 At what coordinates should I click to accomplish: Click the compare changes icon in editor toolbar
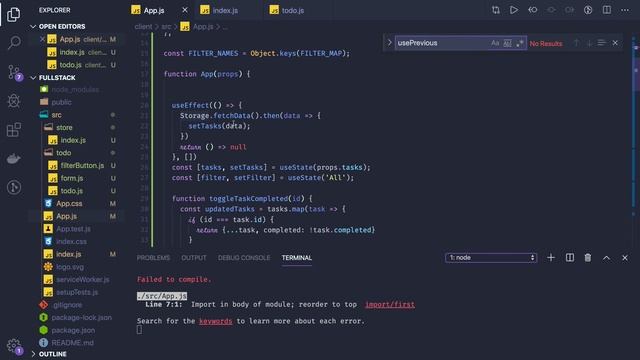tap(496, 10)
